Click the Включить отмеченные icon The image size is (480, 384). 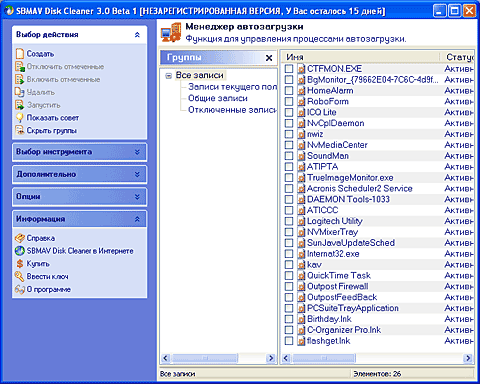point(20,79)
